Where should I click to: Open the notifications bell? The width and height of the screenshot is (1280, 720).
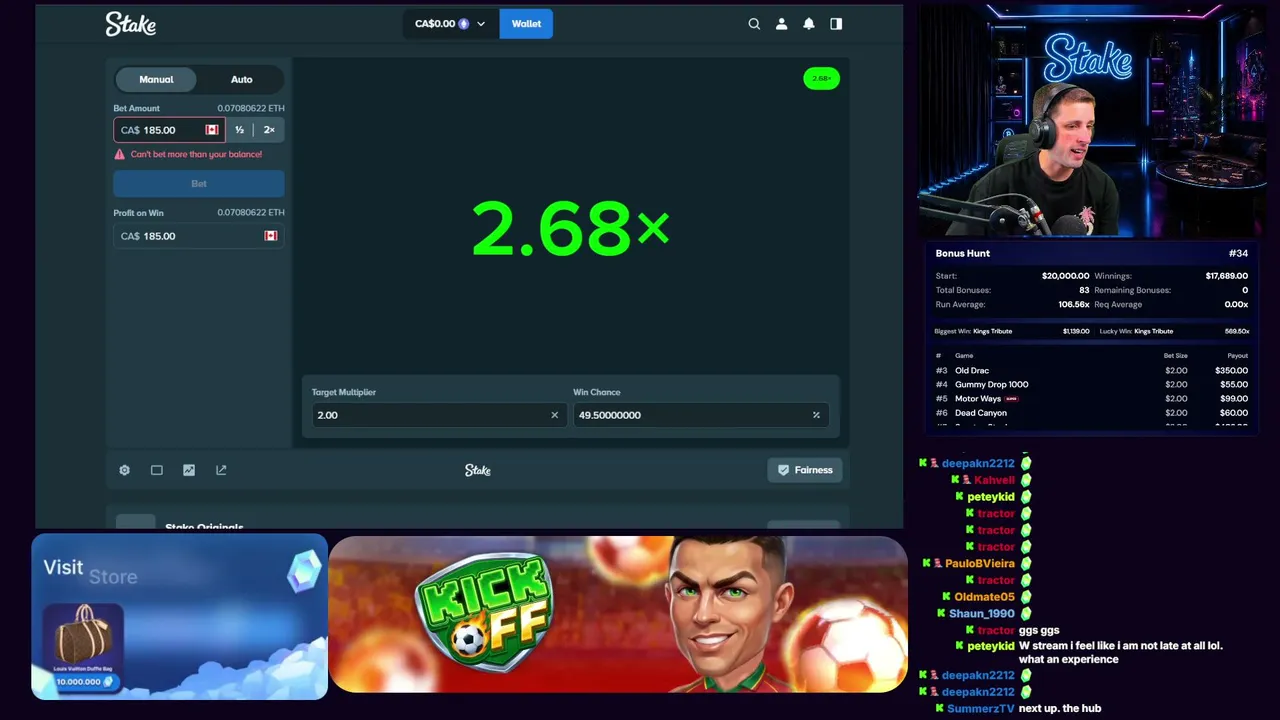point(809,24)
